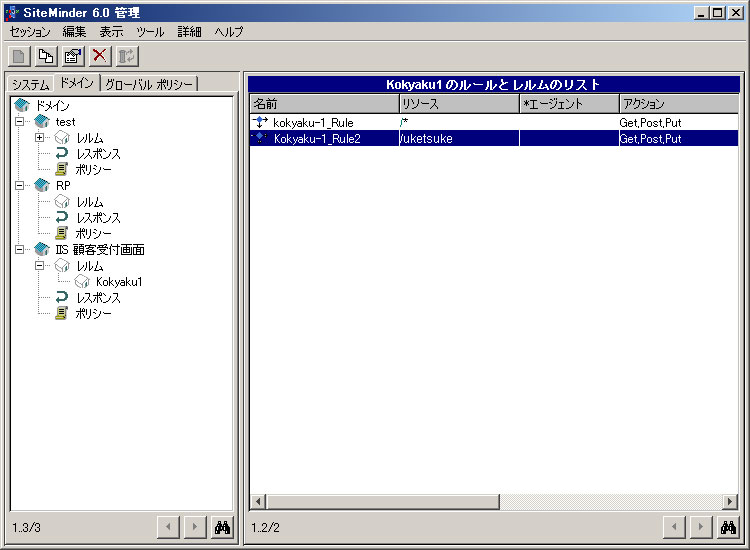The image size is (750, 550).
Task: Collapse the レルム node under IIS 顧客受付画面
Action: tap(40, 265)
